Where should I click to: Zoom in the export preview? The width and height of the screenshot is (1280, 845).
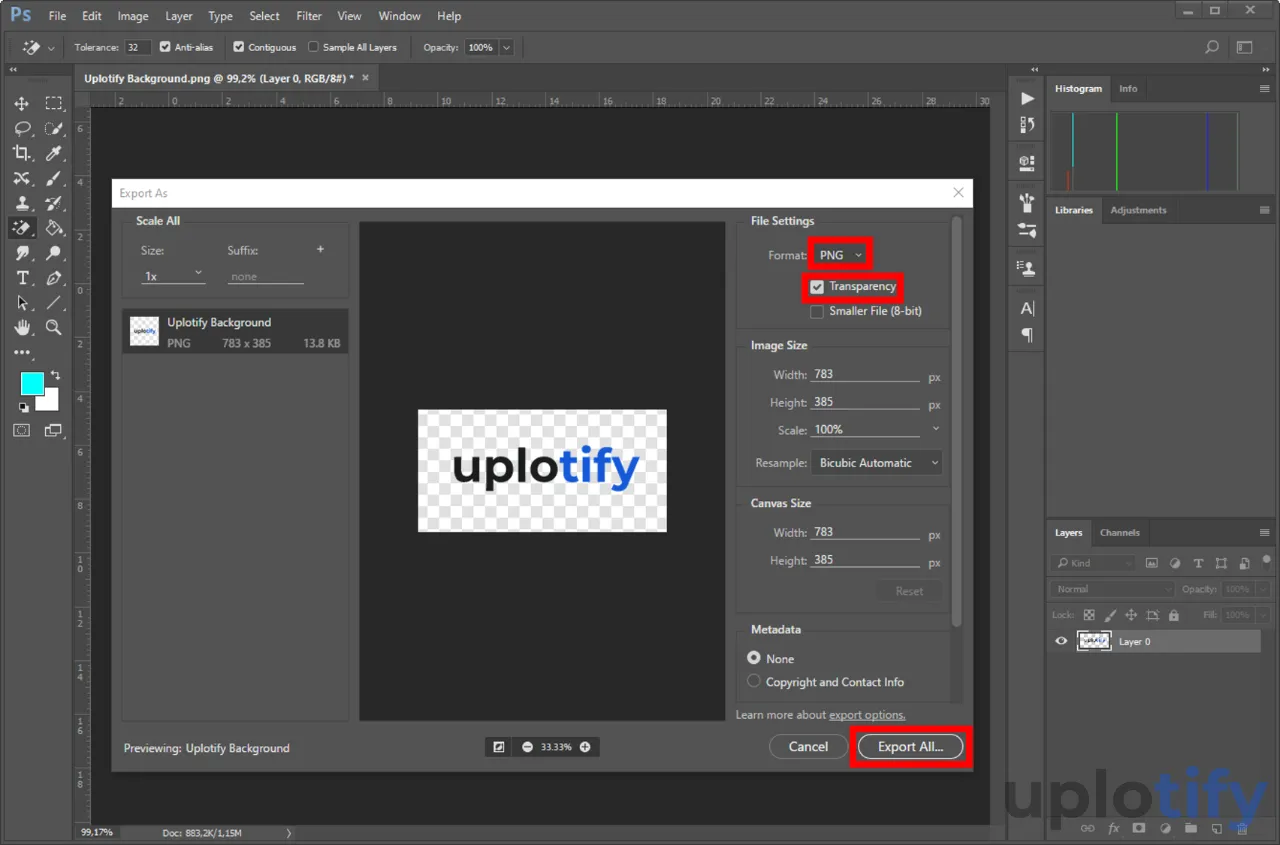pos(585,747)
